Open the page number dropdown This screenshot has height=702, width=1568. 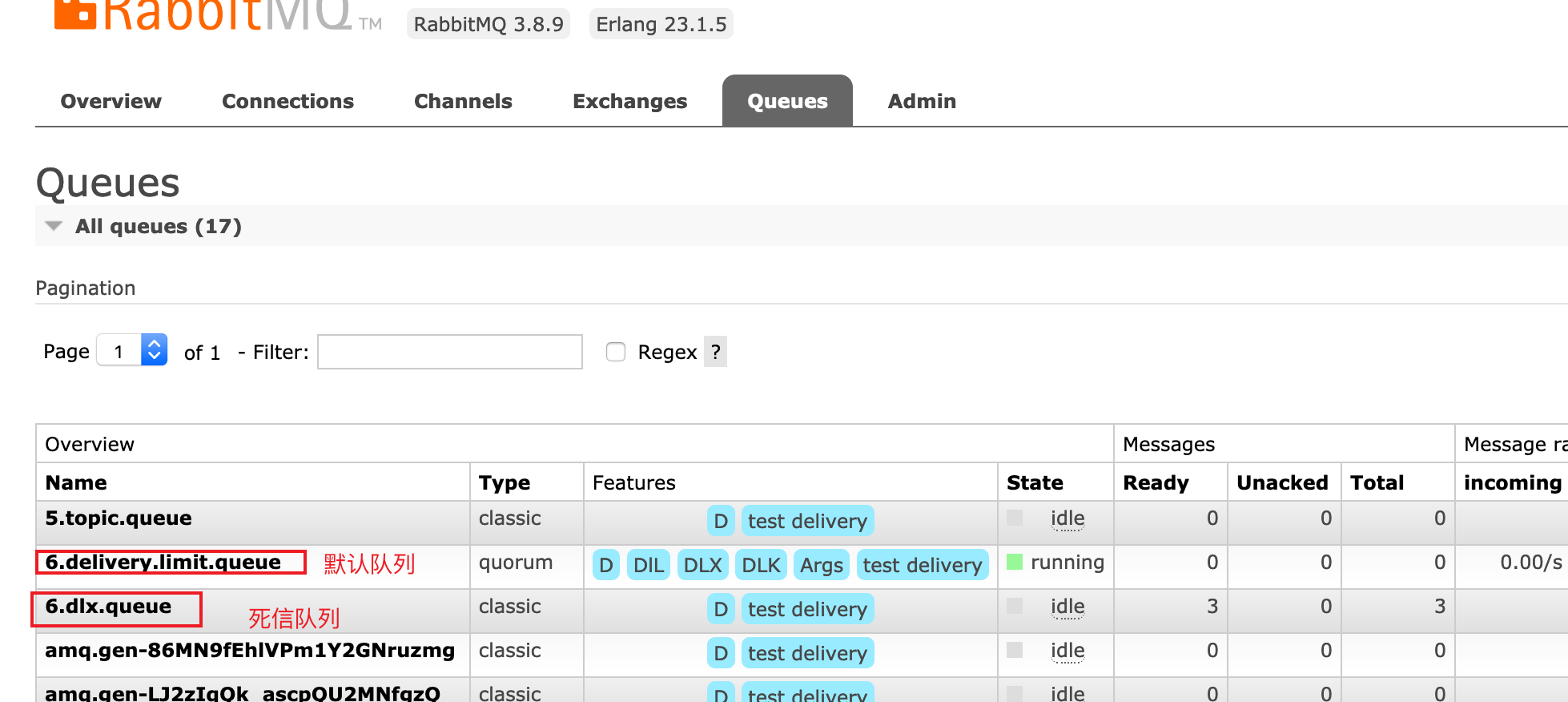point(132,350)
